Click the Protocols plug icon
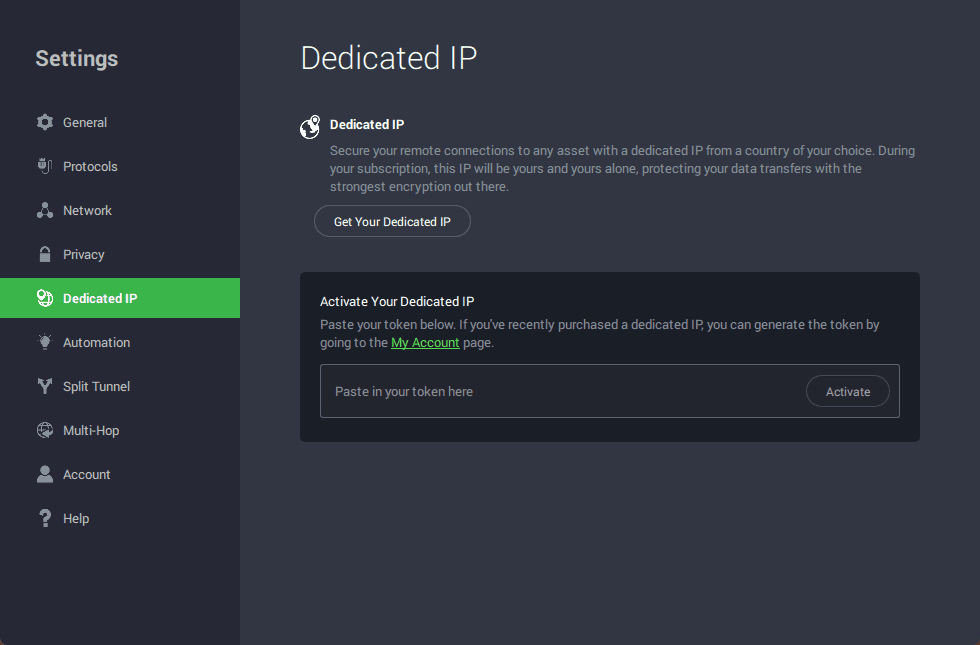 pos(44,166)
